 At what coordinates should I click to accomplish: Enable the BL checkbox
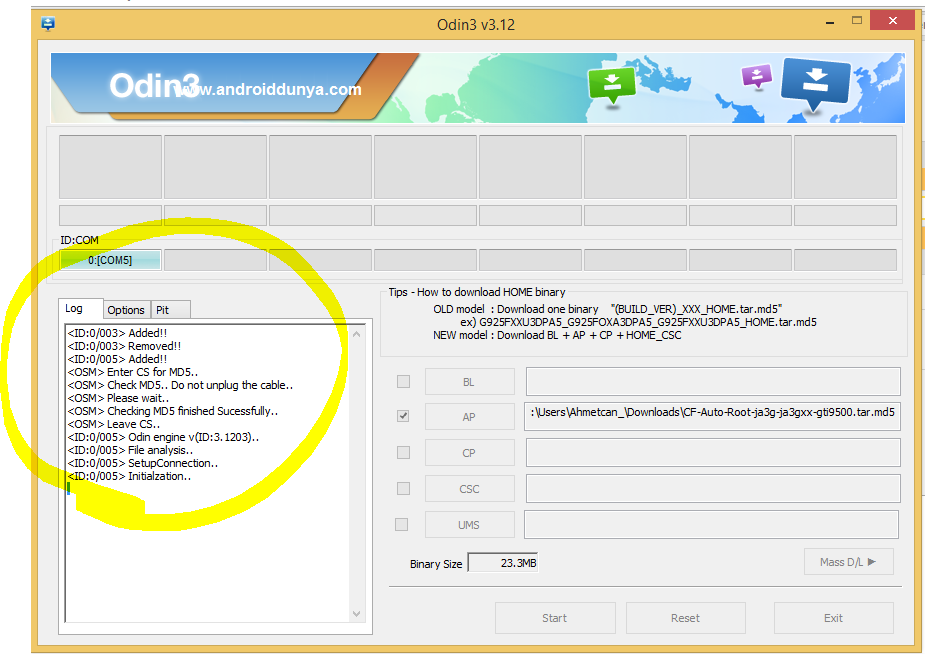coord(404,382)
